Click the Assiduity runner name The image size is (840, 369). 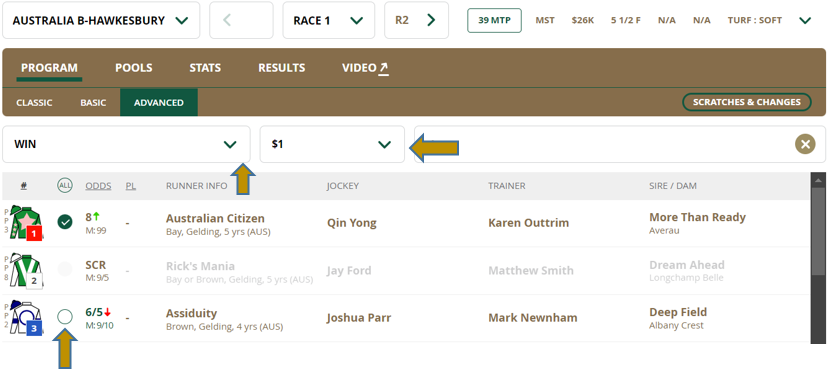[x=191, y=313]
